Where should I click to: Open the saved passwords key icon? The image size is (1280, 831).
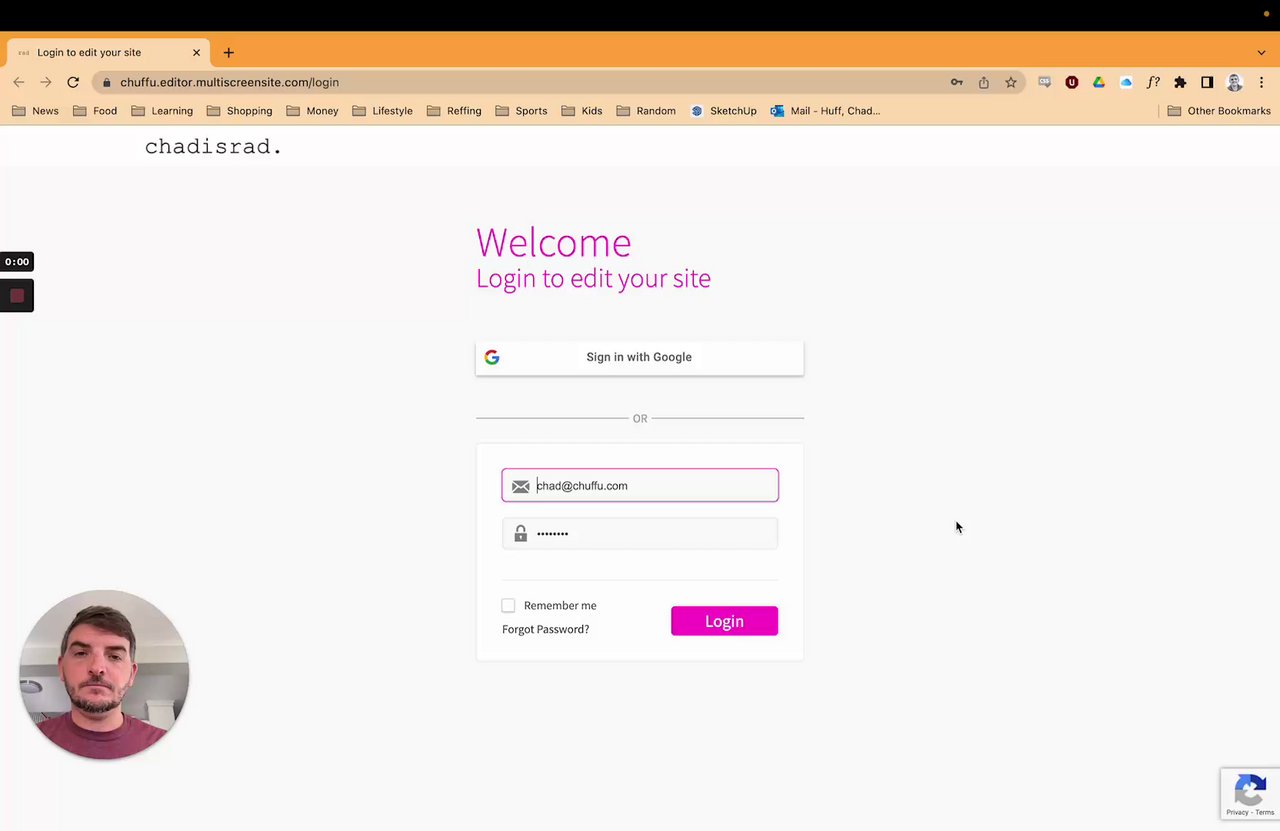pyautogui.click(x=957, y=82)
